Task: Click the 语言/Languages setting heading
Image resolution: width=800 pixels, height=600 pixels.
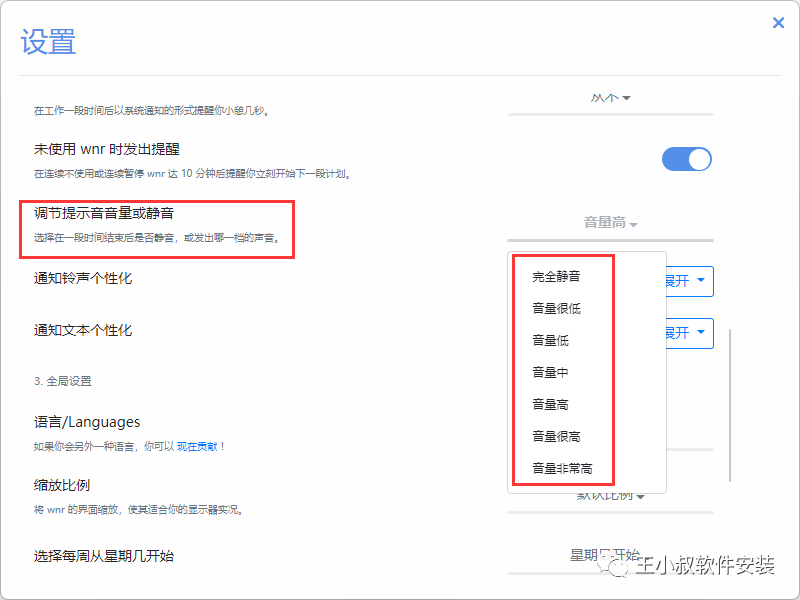Action: [87, 422]
